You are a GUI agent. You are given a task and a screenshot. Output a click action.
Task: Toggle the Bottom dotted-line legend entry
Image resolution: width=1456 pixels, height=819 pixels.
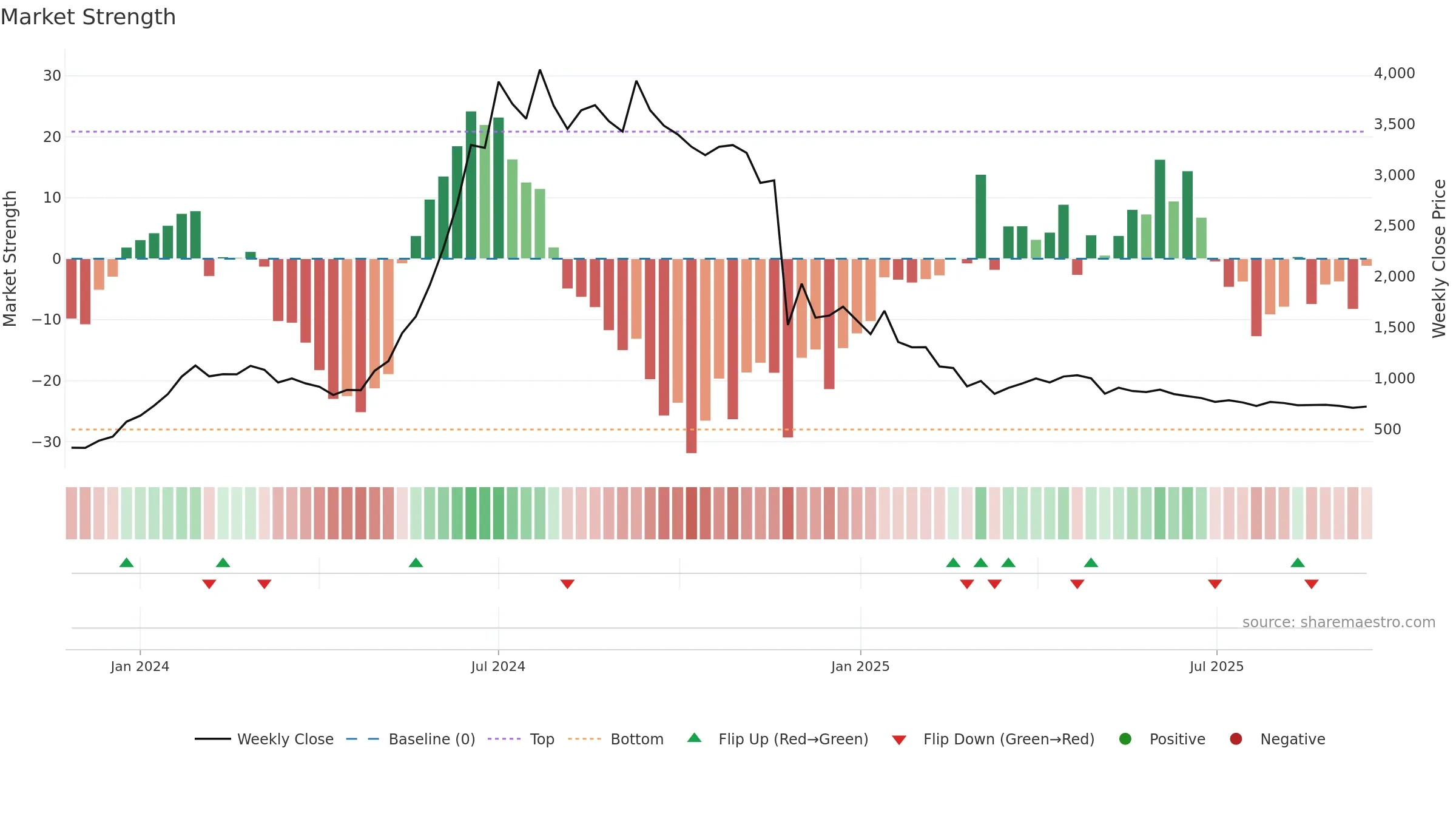(x=616, y=739)
